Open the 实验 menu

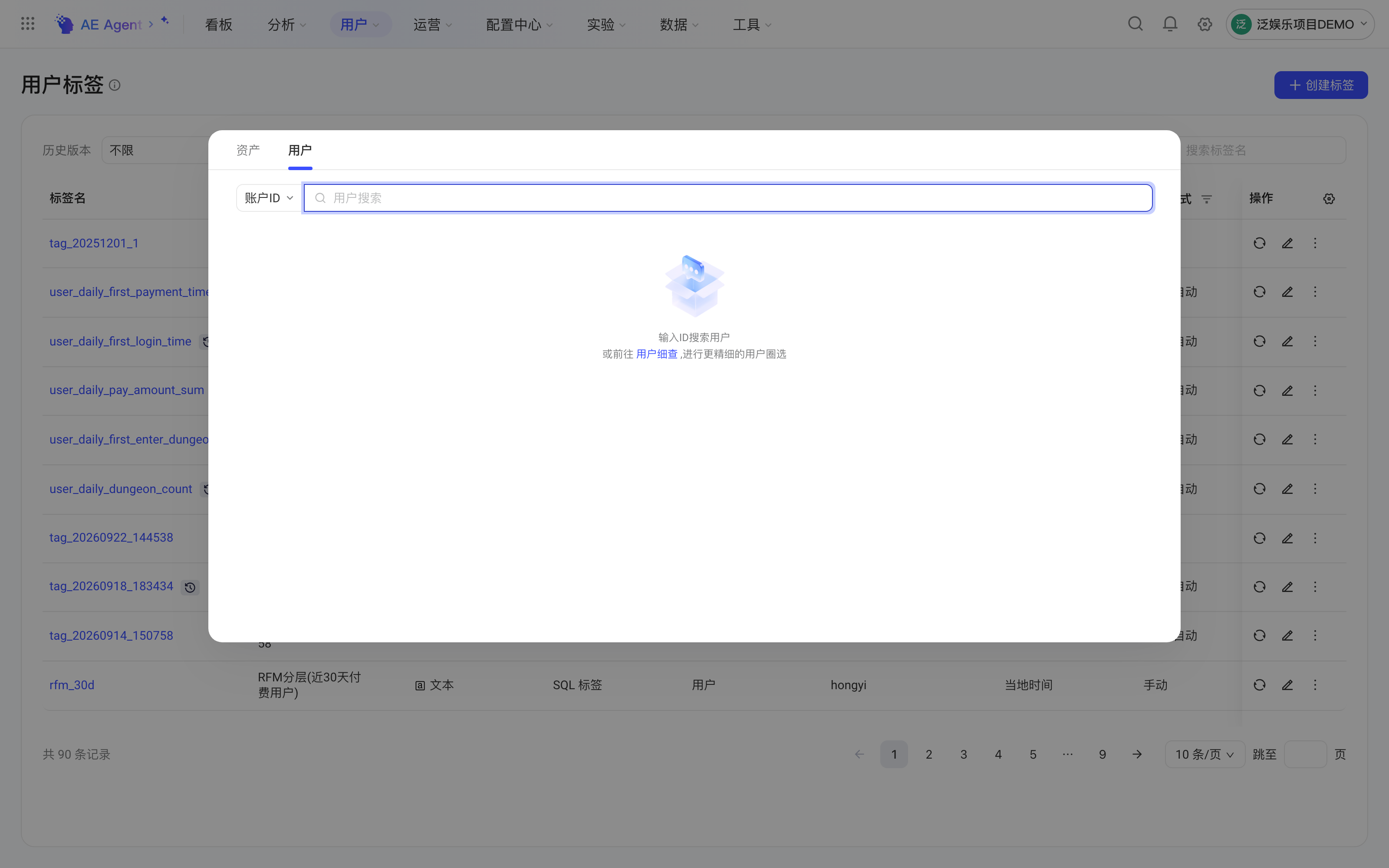click(606, 25)
